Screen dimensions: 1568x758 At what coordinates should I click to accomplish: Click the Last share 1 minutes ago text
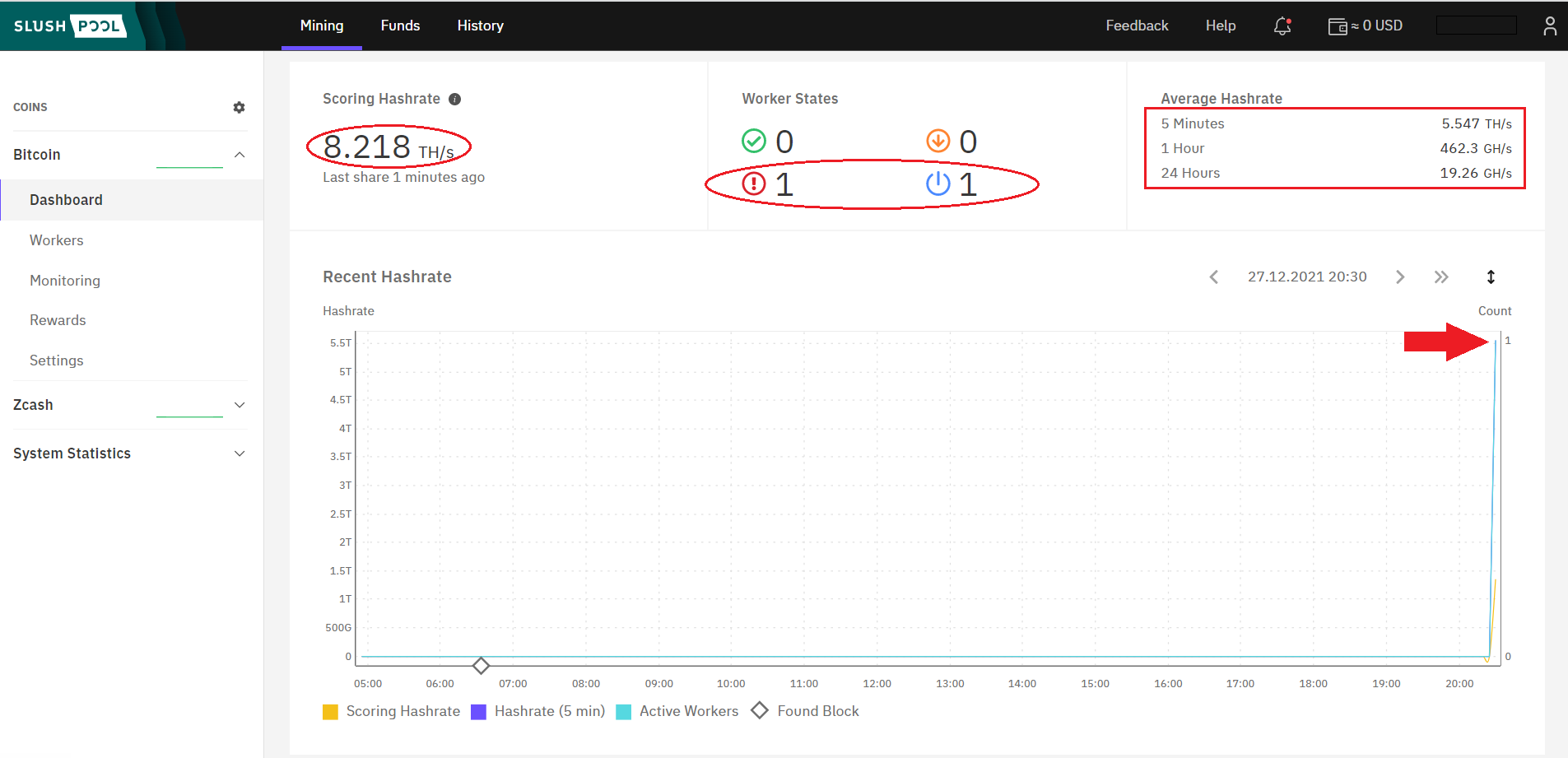(403, 177)
